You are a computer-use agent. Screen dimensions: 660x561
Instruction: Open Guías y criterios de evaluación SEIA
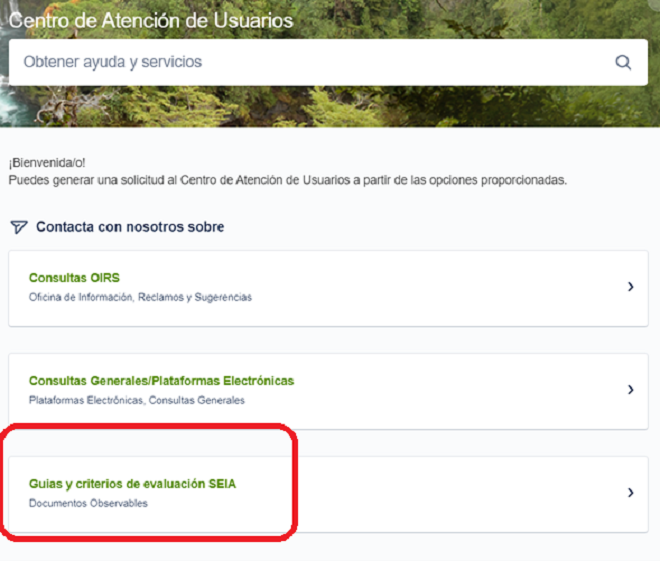tap(132, 484)
